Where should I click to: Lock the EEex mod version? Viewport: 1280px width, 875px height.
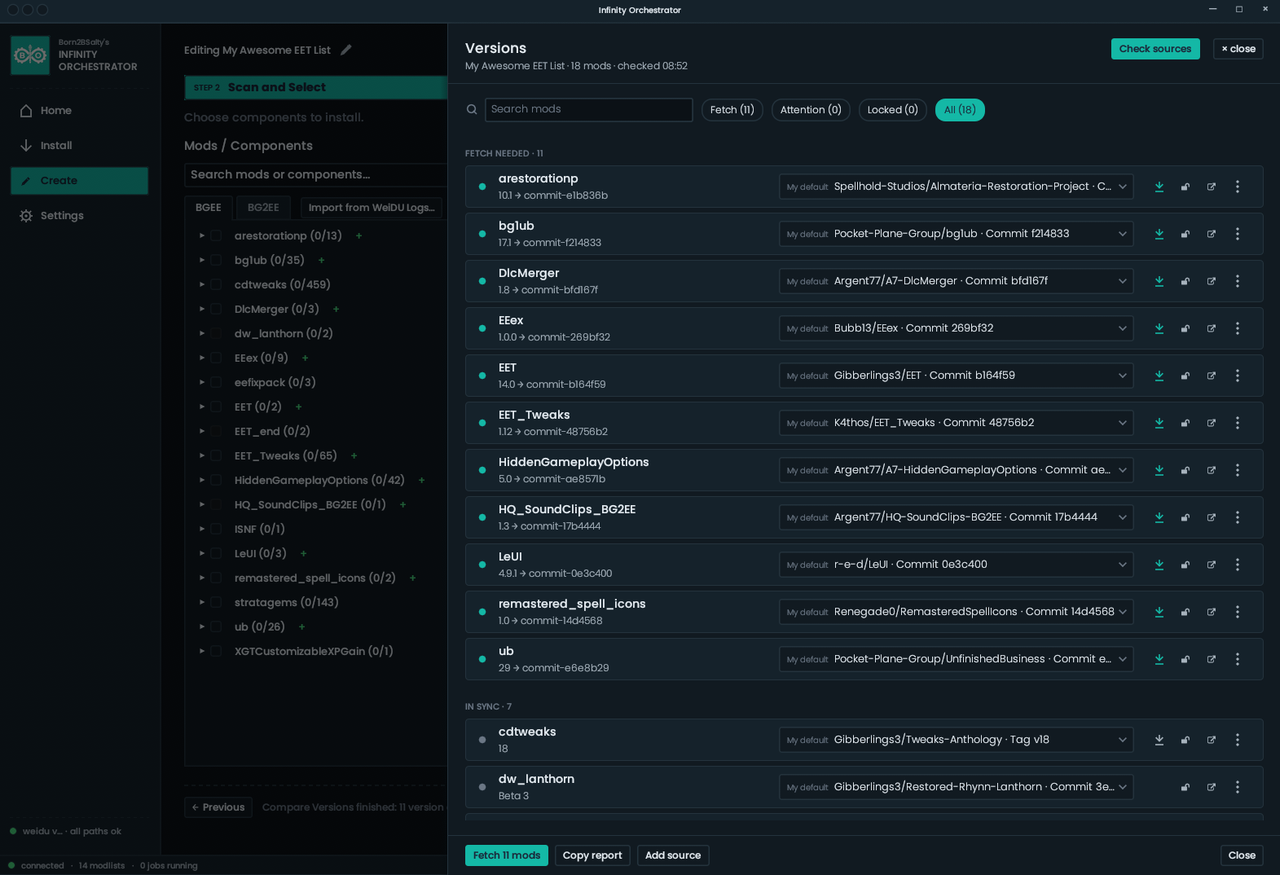coord(1185,328)
